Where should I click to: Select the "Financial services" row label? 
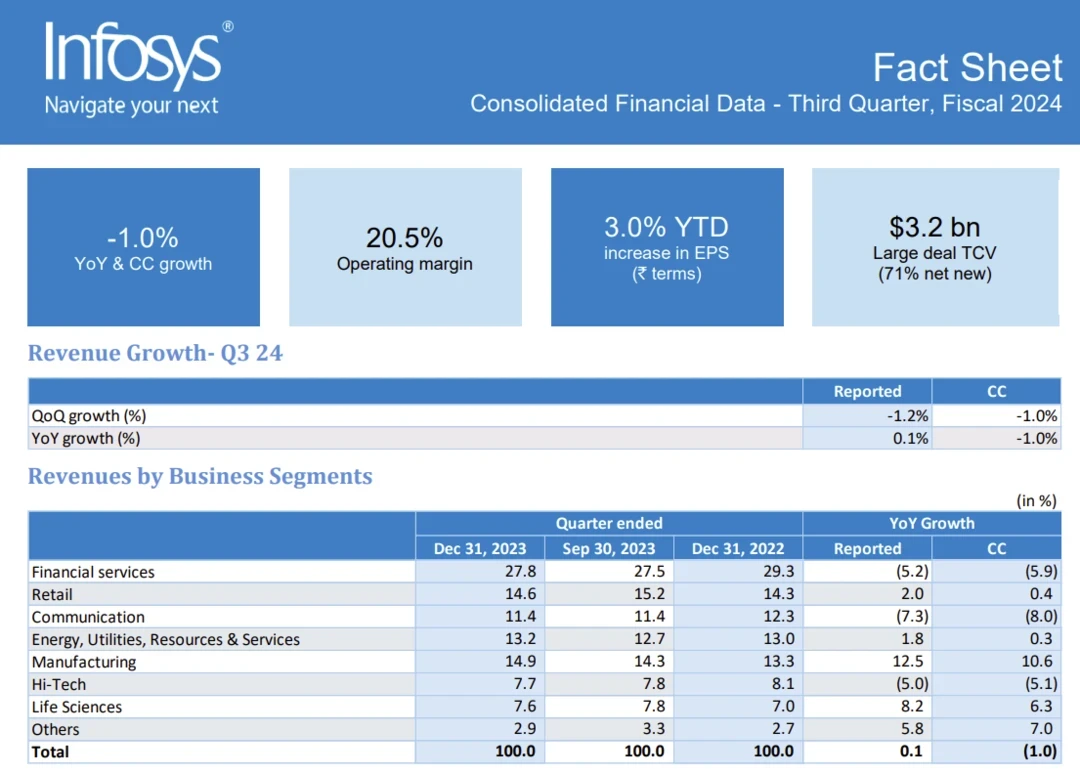(x=93, y=572)
